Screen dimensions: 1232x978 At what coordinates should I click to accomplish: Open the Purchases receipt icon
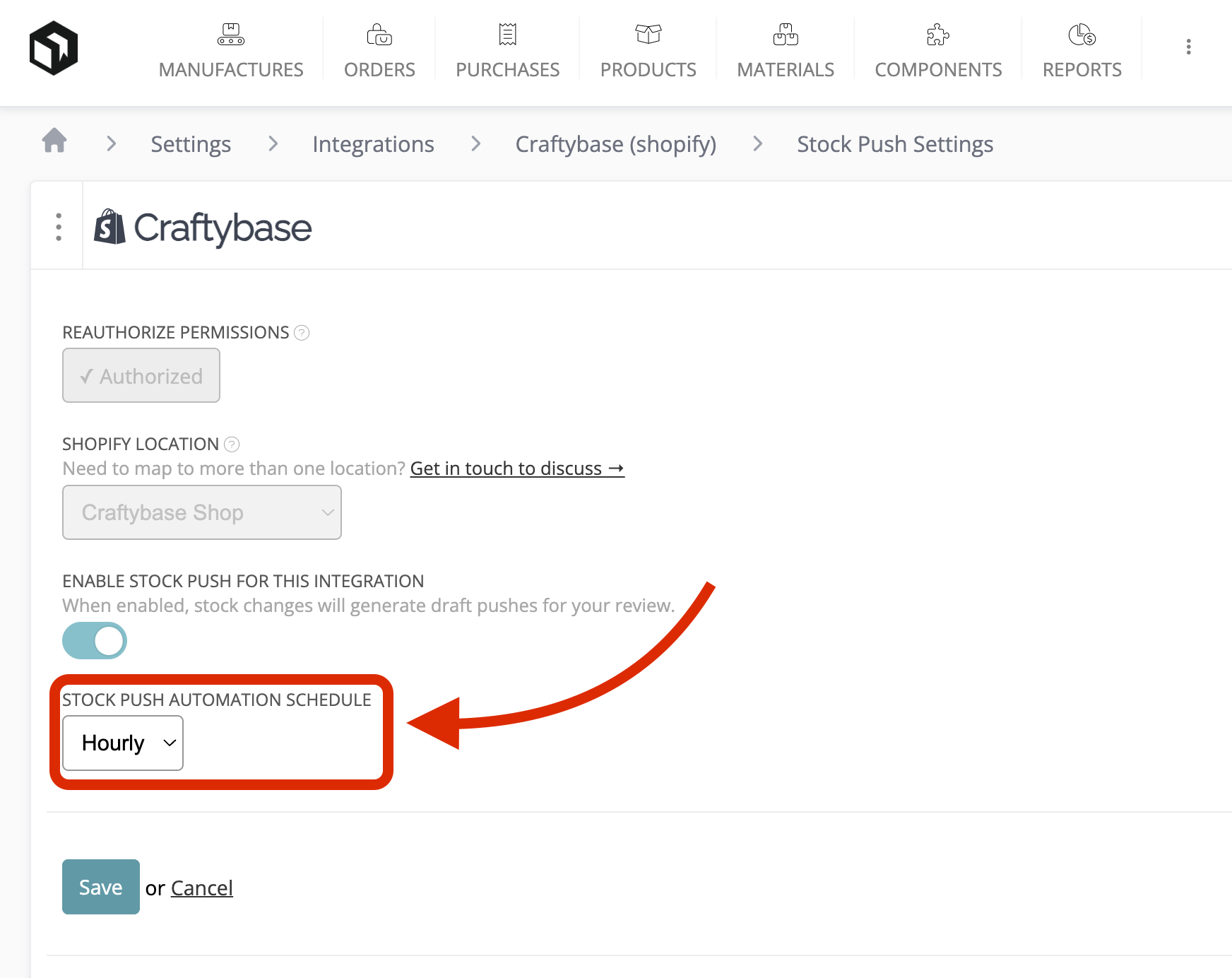tap(507, 34)
